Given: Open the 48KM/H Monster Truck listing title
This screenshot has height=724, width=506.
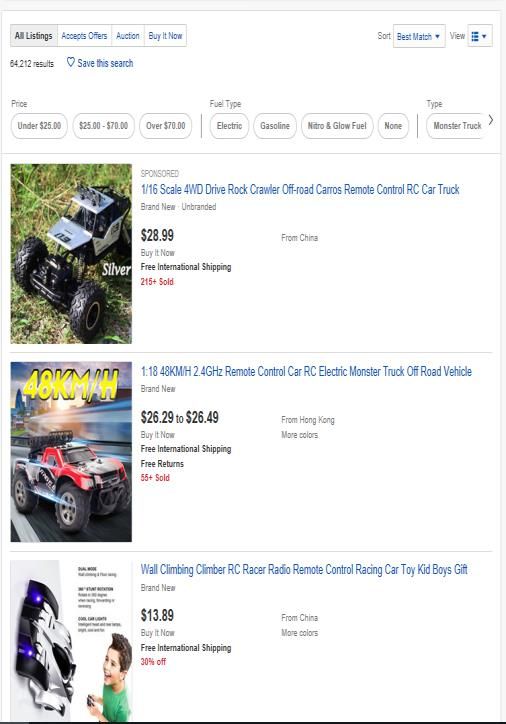Looking at the screenshot, I should coord(306,372).
